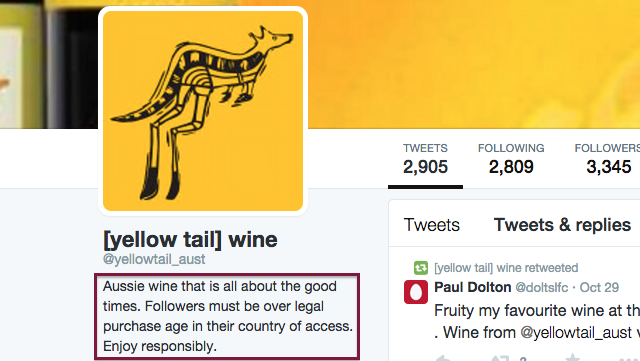
Task: Click the @yellowtail_aust handle under profile name
Action: 154,259
